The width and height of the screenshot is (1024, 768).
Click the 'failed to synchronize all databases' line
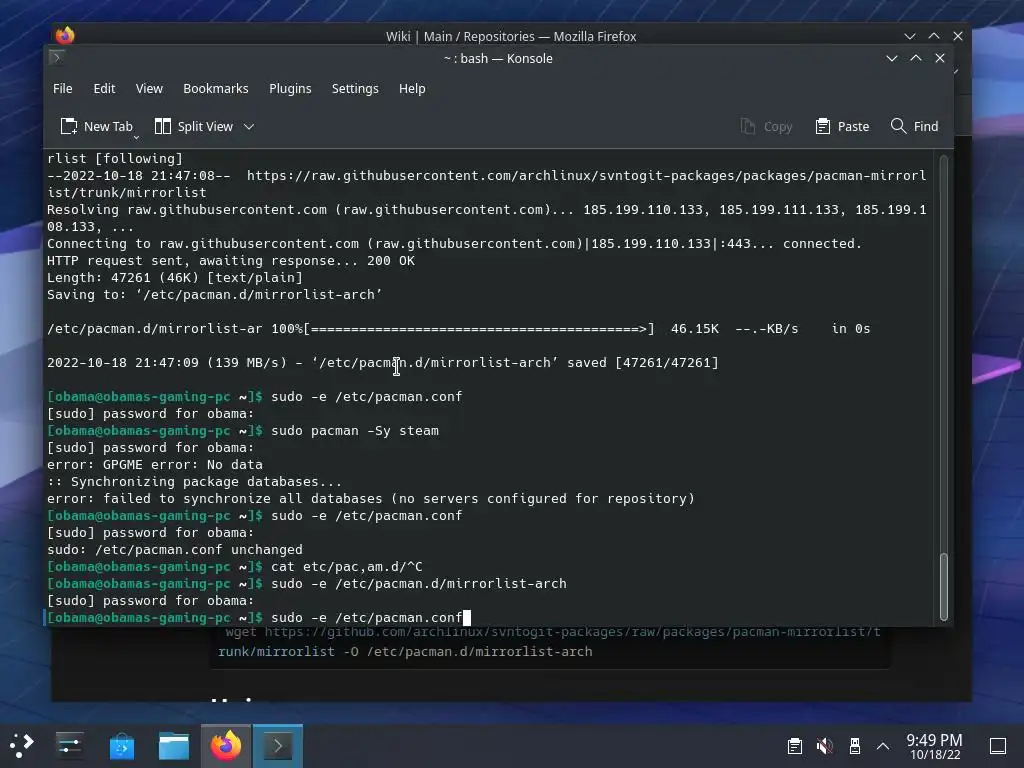(x=371, y=499)
